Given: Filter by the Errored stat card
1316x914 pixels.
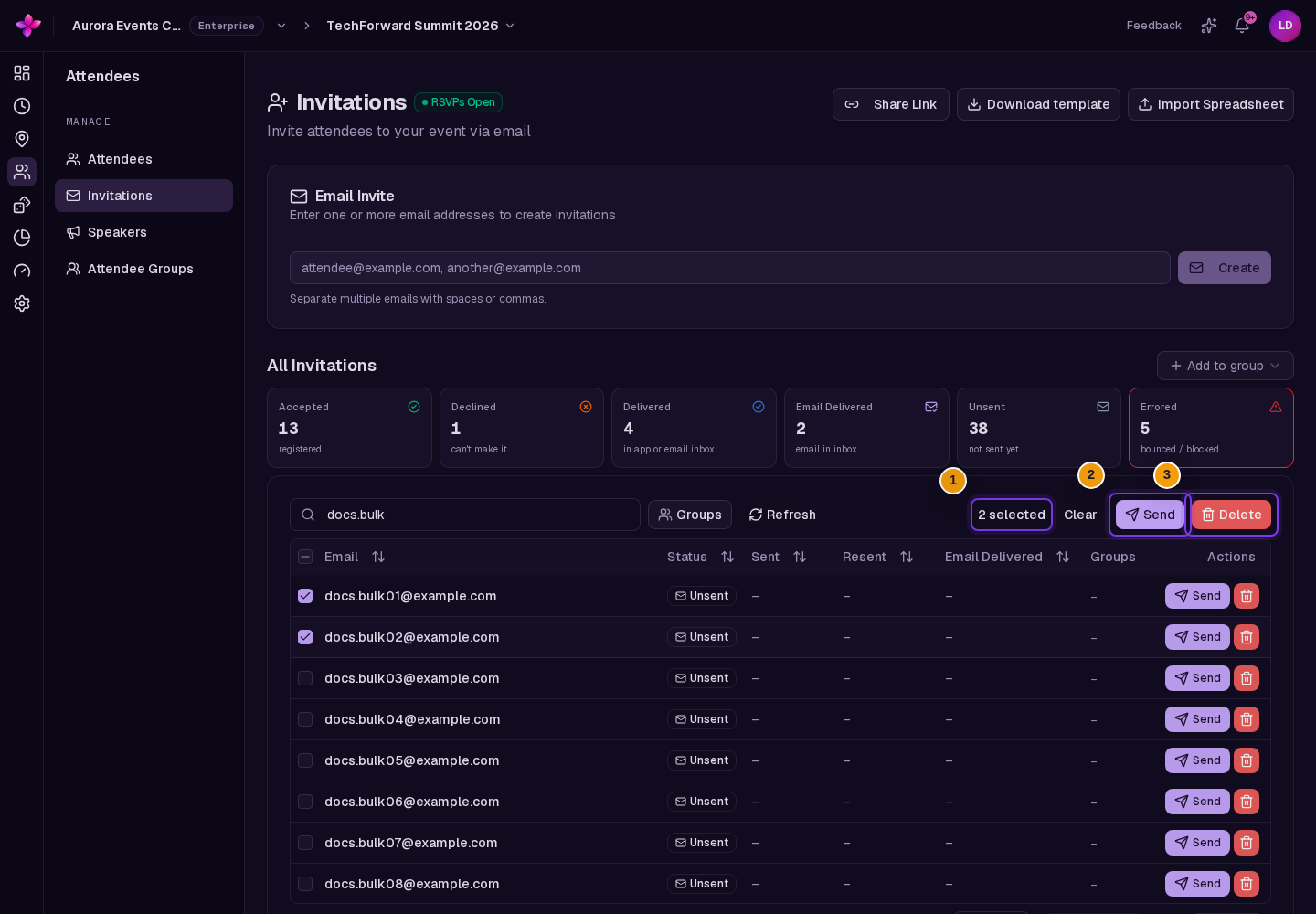Looking at the screenshot, I should (1211, 428).
